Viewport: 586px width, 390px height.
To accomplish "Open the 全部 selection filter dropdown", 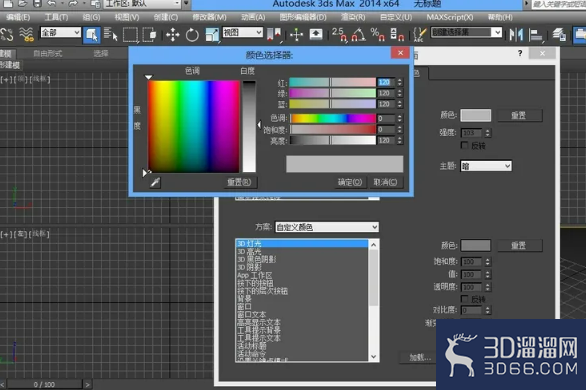I will tap(60, 32).
